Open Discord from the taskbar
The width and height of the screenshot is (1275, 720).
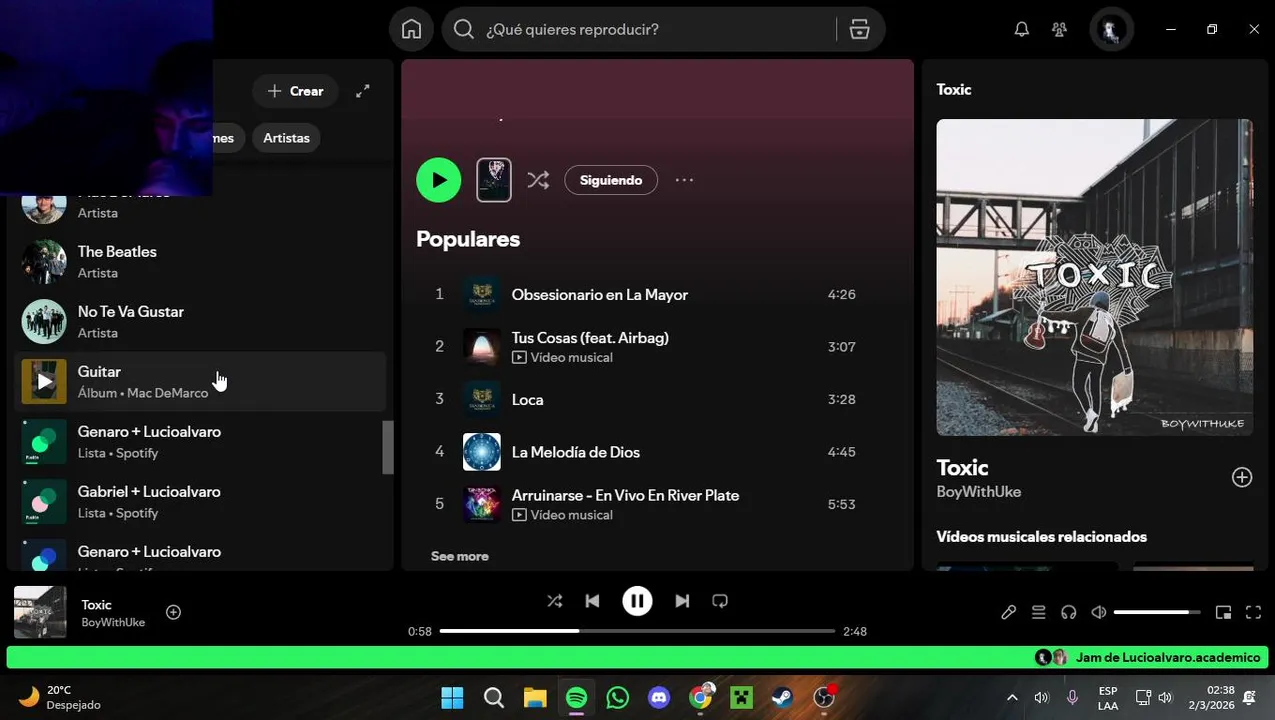[x=659, y=697]
